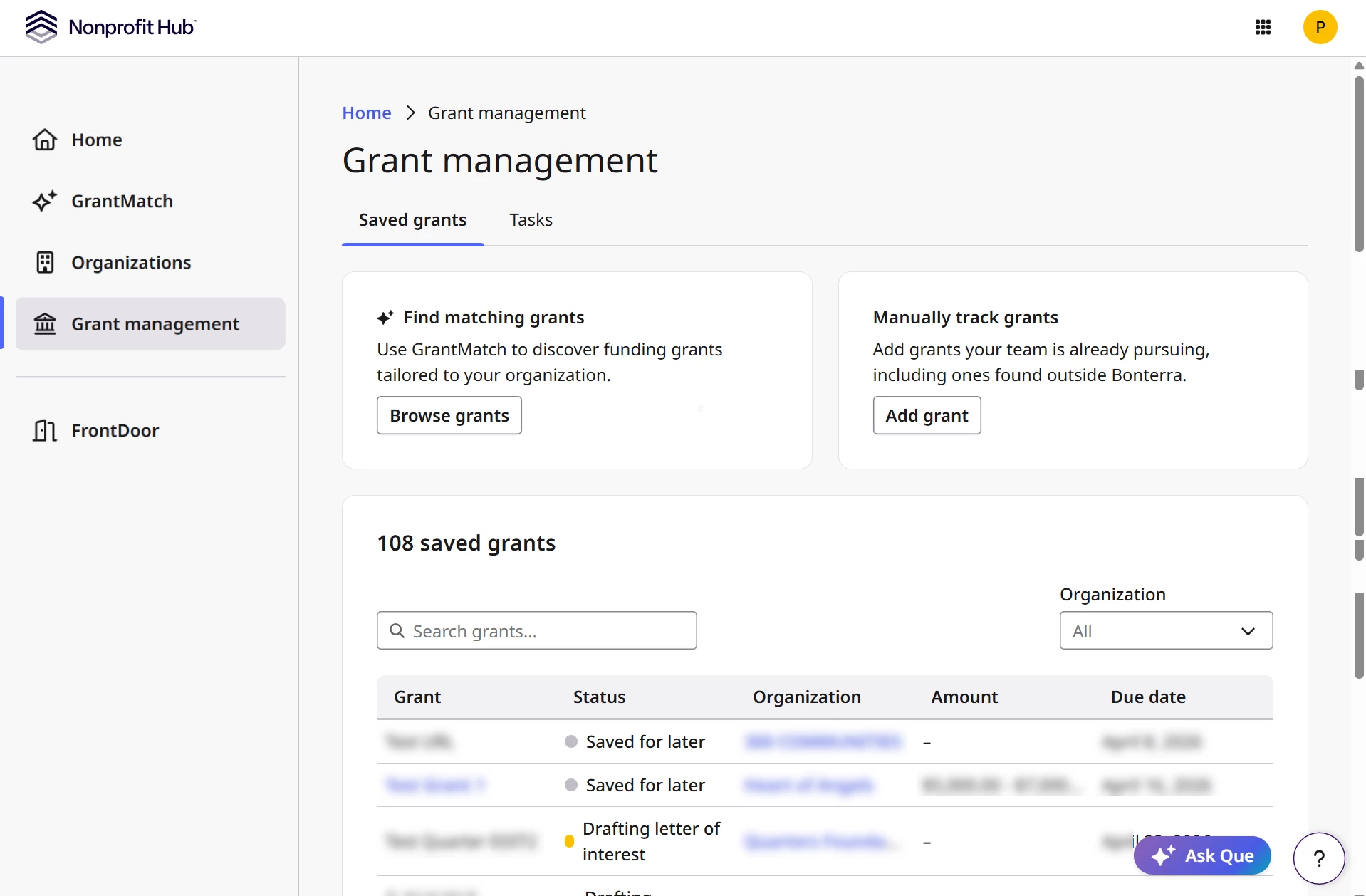Sort by the Due date column header
The width and height of the screenshot is (1366, 896).
click(x=1148, y=697)
